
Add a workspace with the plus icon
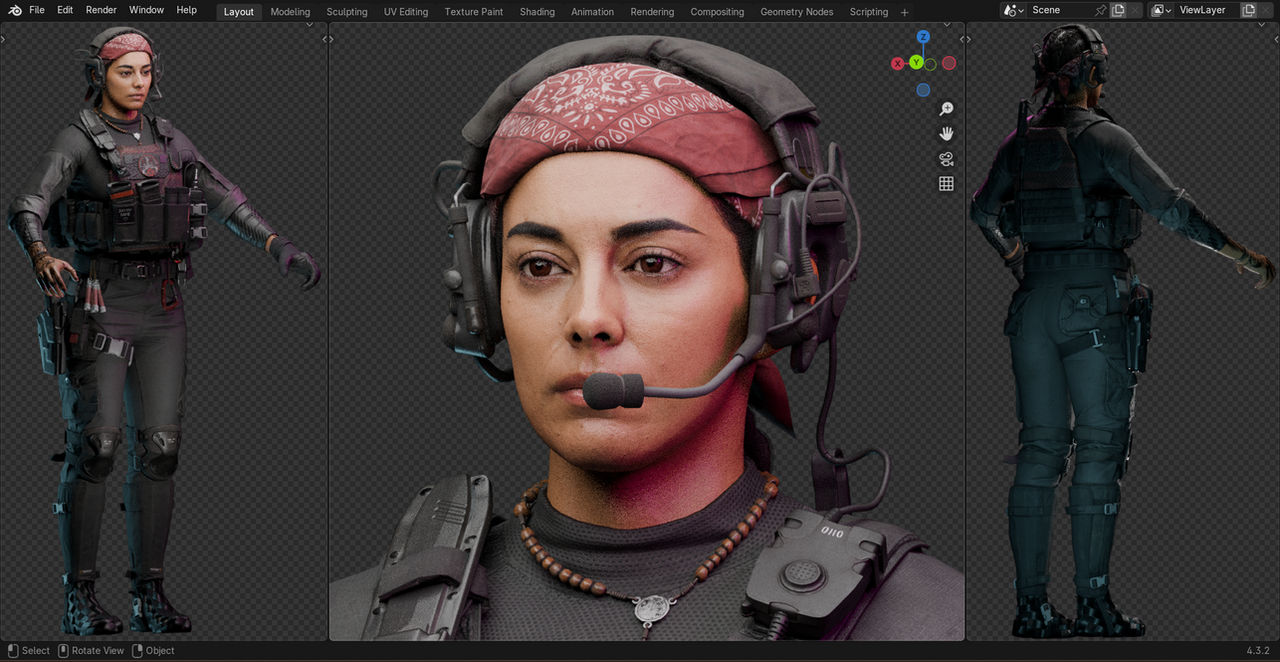[x=905, y=12]
